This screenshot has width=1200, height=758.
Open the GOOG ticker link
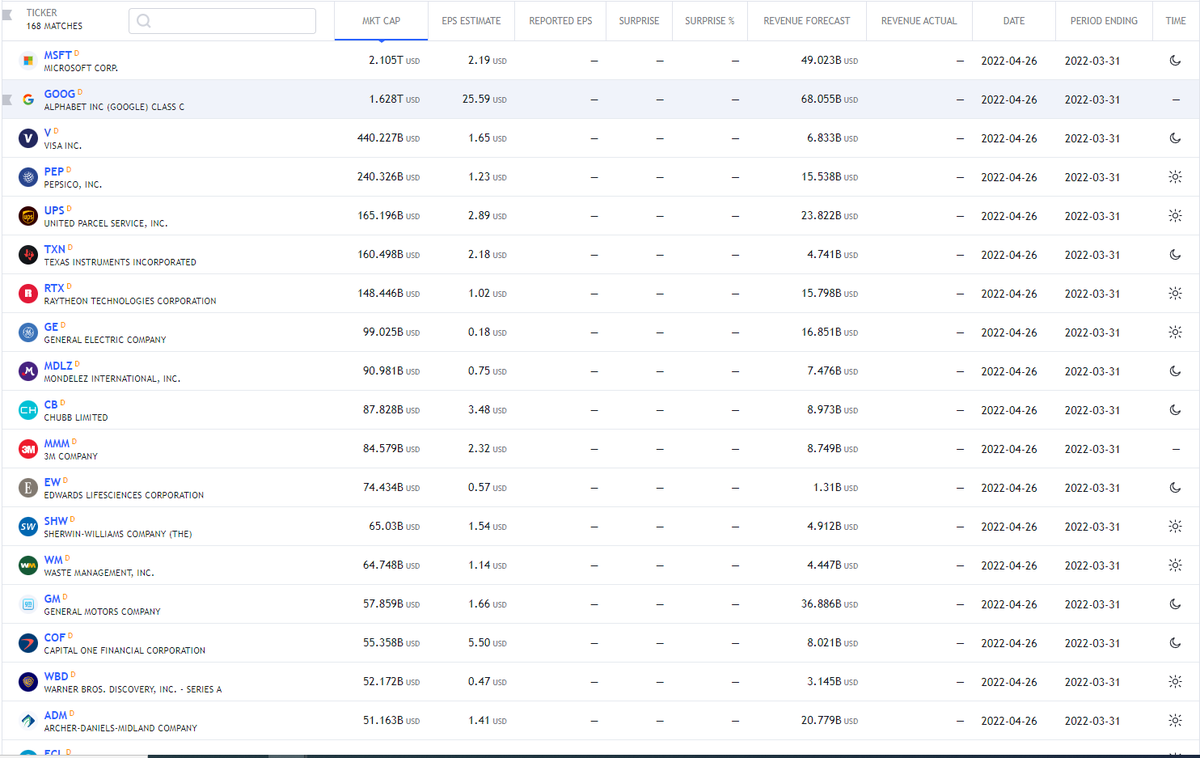(x=59, y=94)
